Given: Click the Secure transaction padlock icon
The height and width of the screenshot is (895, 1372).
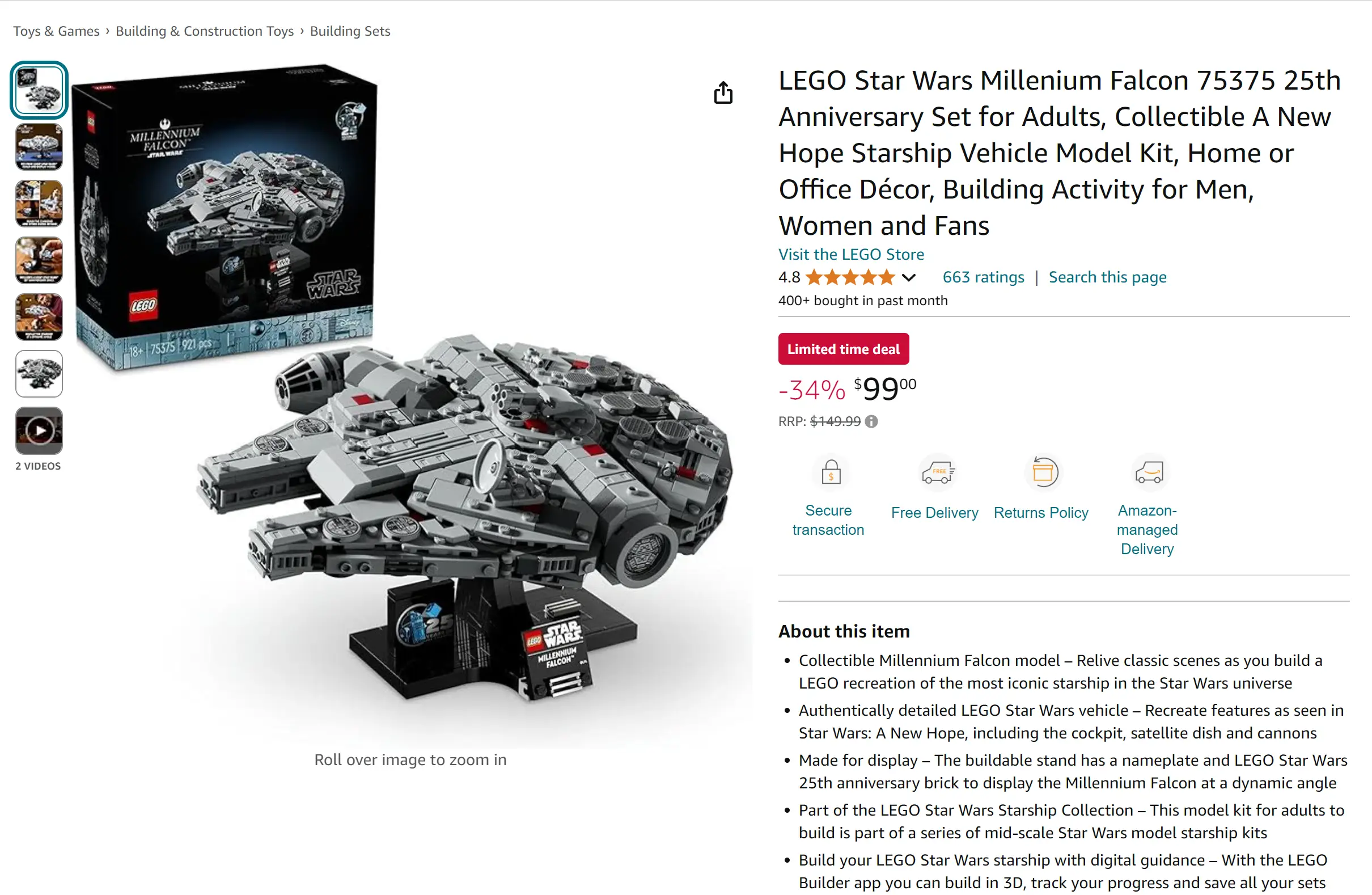Looking at the screenshot, I should point(831,472).
